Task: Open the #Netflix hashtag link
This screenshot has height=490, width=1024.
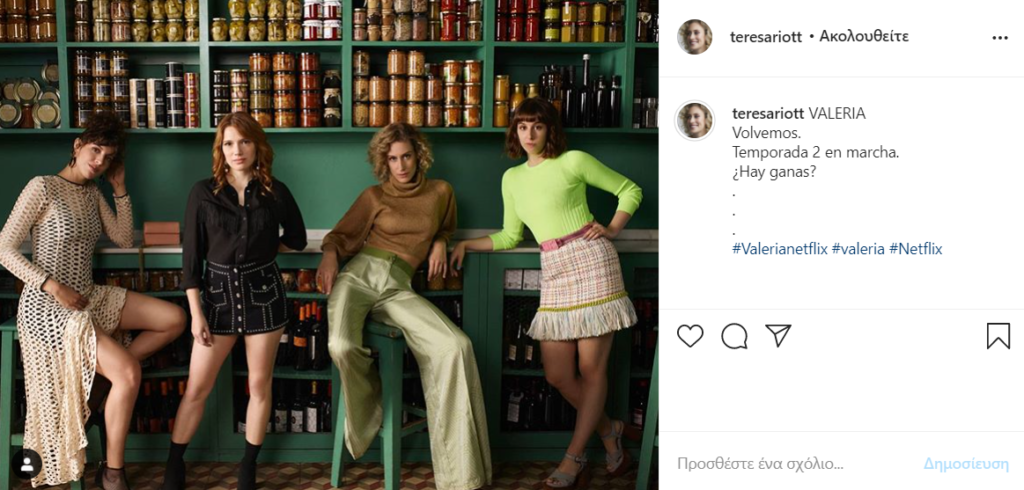Action: point(916,249)
